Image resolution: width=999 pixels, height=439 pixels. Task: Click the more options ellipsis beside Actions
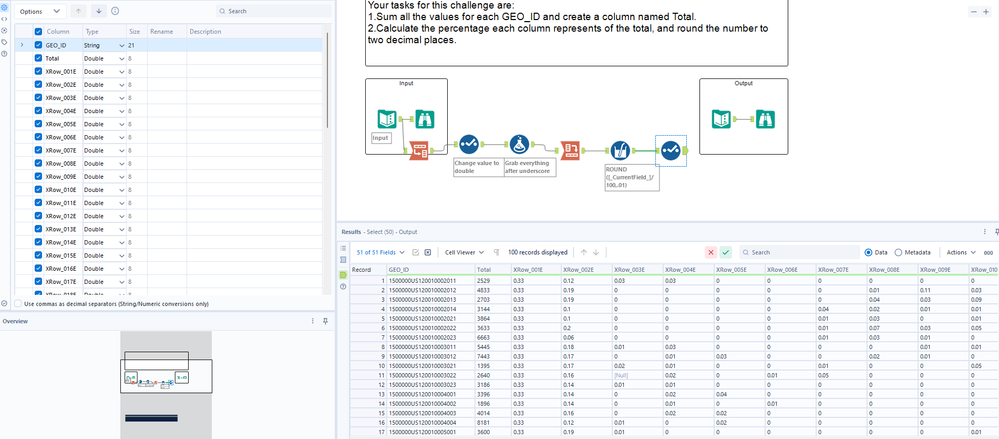(x=988, y=252)
